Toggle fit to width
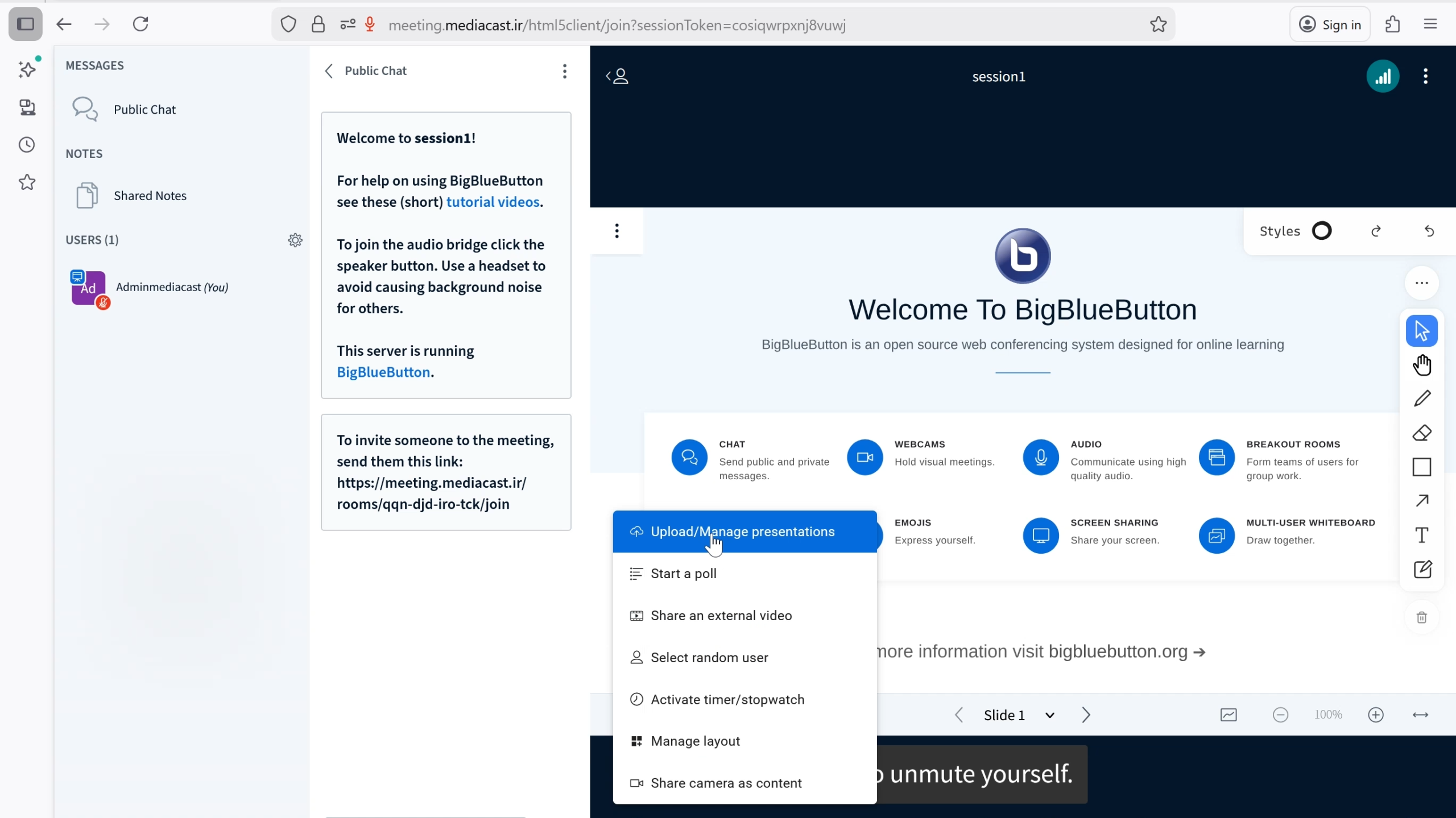Screen dimensions: 1456x818 pyautogui.click(x=1420, y=715)
